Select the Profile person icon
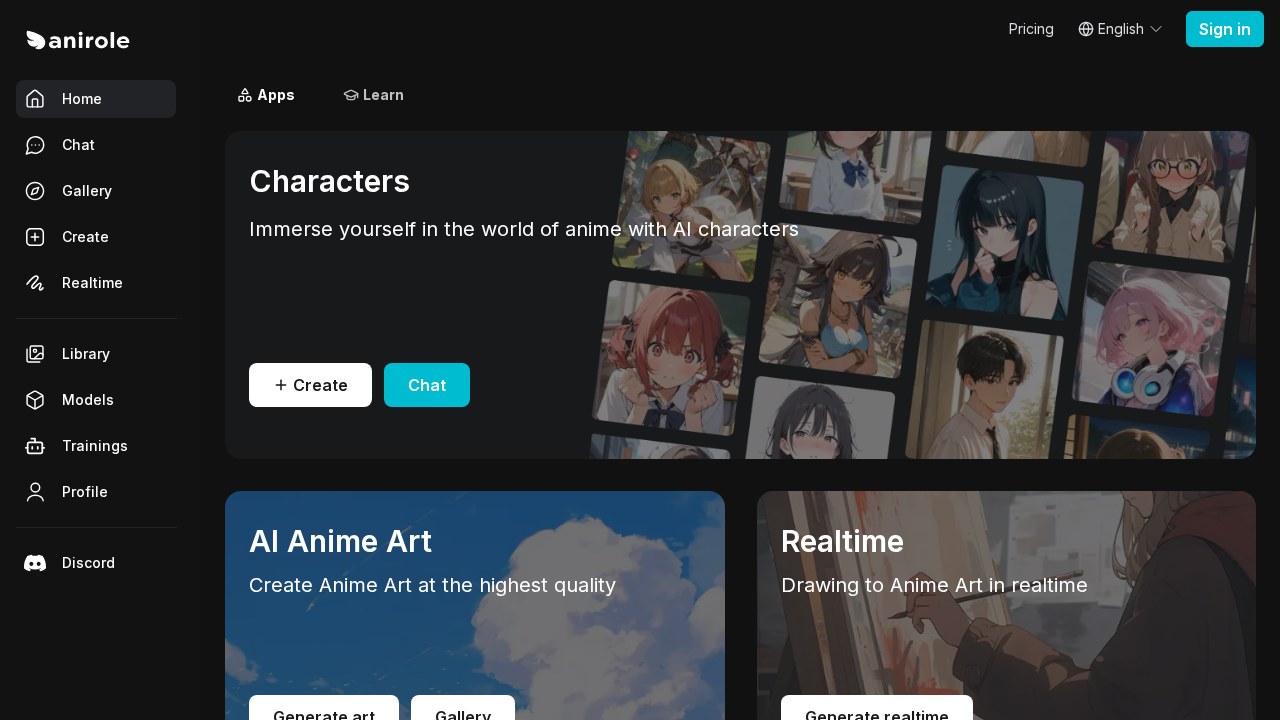This screenshot has width=1280, height=720. pyautogui.click(x=34, y=491)
